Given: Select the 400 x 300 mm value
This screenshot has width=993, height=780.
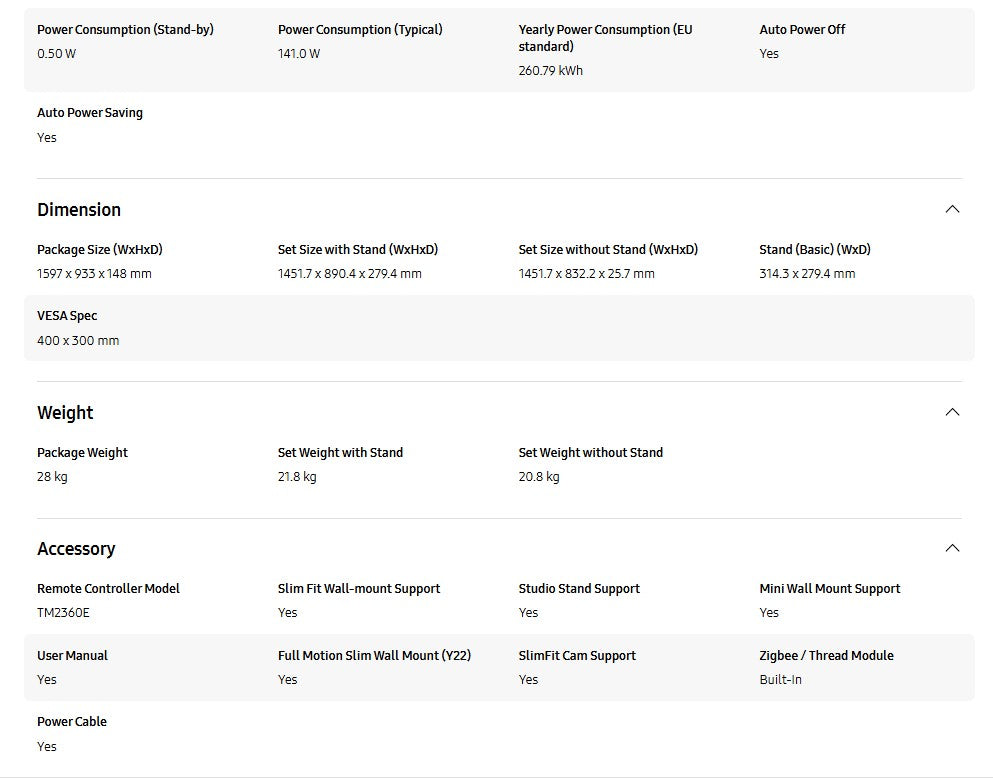Looking at the screenshot, I should coord(78,341).
